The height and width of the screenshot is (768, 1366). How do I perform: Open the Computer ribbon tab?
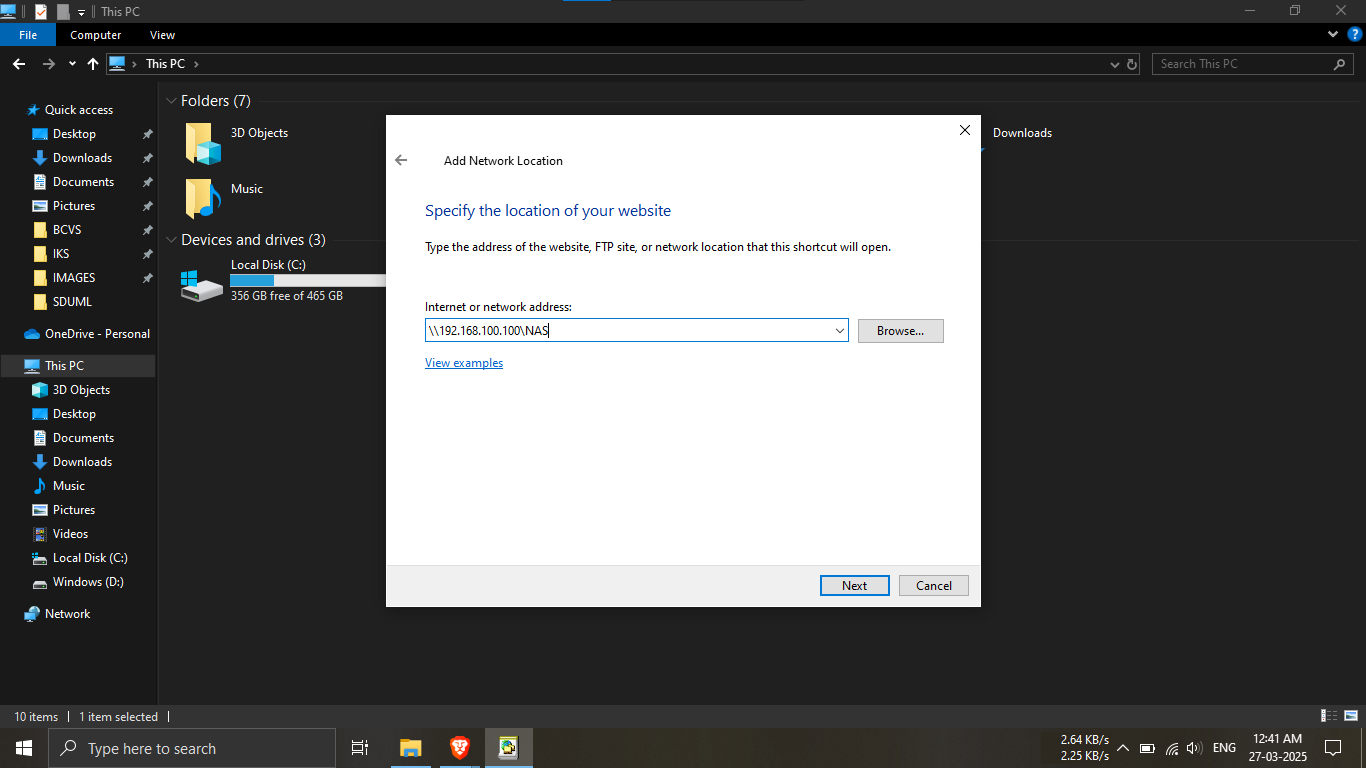tap(95, 35)
